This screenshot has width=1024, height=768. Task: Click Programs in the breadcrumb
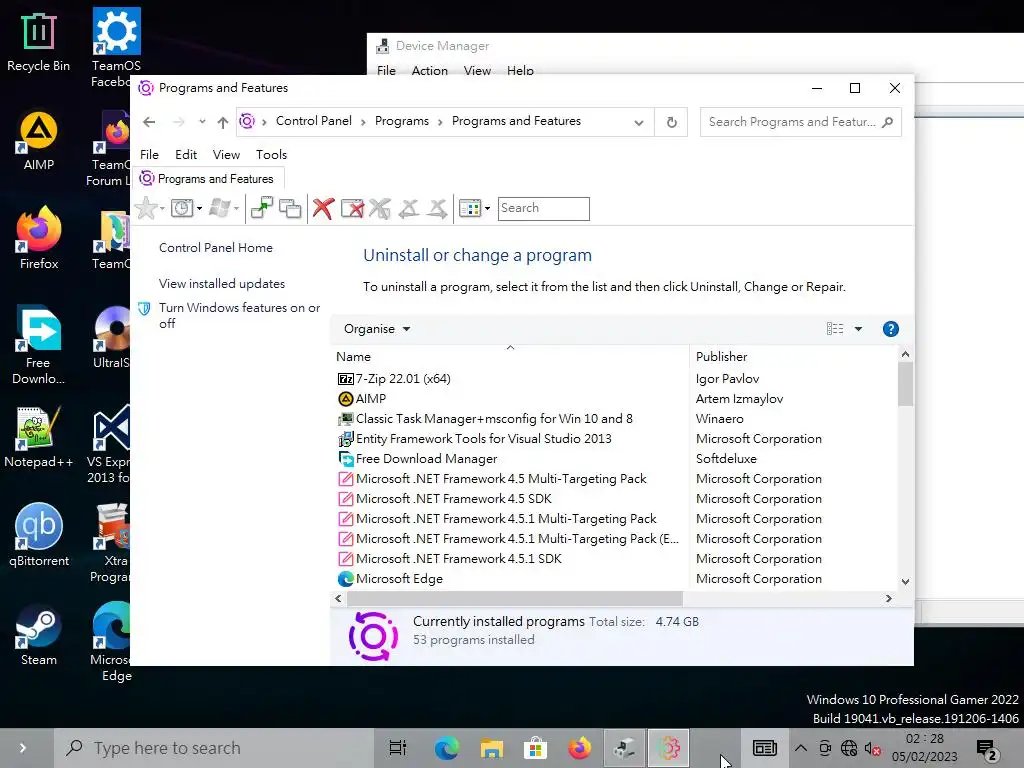point(402,121)
